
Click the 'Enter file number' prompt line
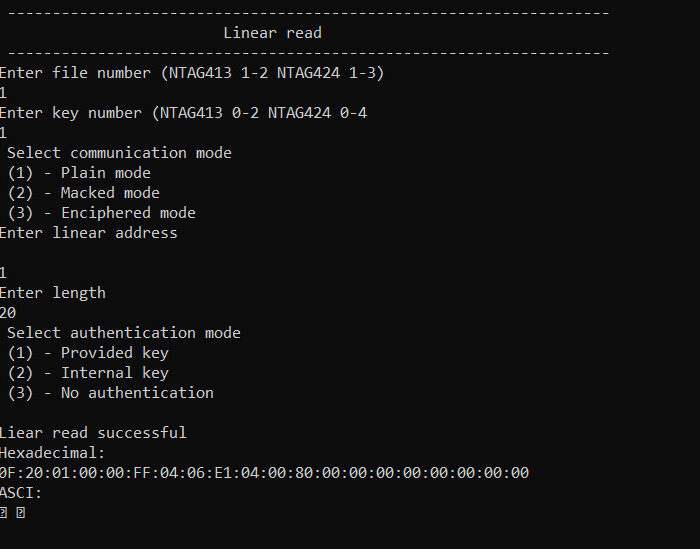click(x=192, y=73)
